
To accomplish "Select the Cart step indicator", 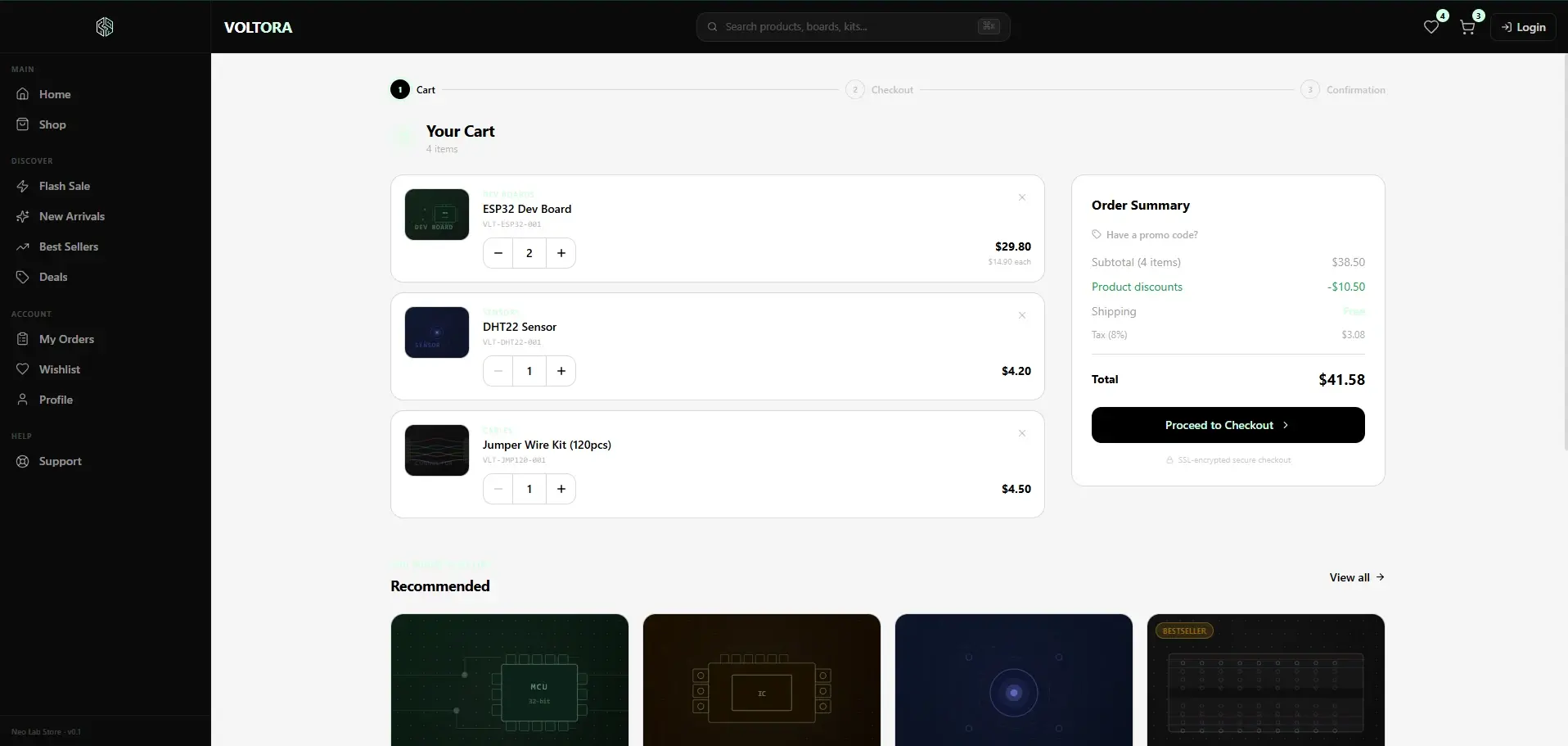I will [x=413, y=89].
